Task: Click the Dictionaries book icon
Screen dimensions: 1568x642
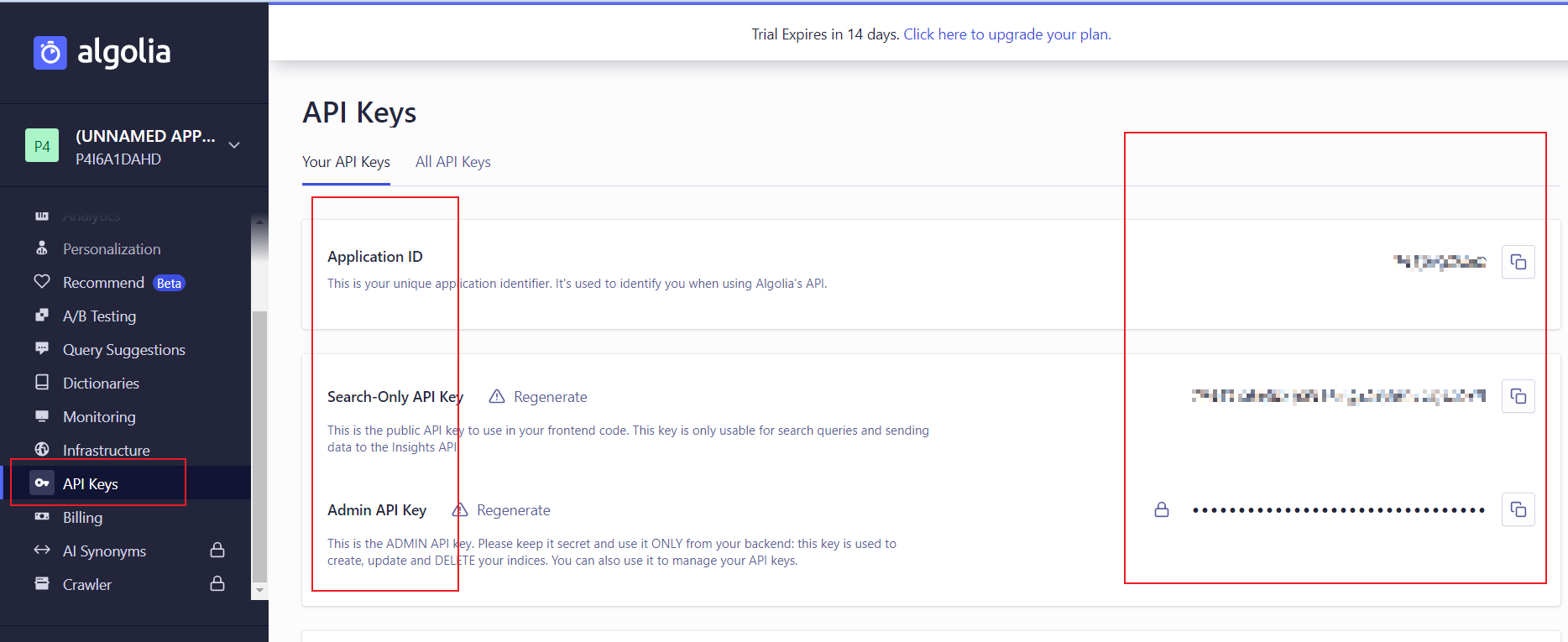Action: [x=42, y=383]
